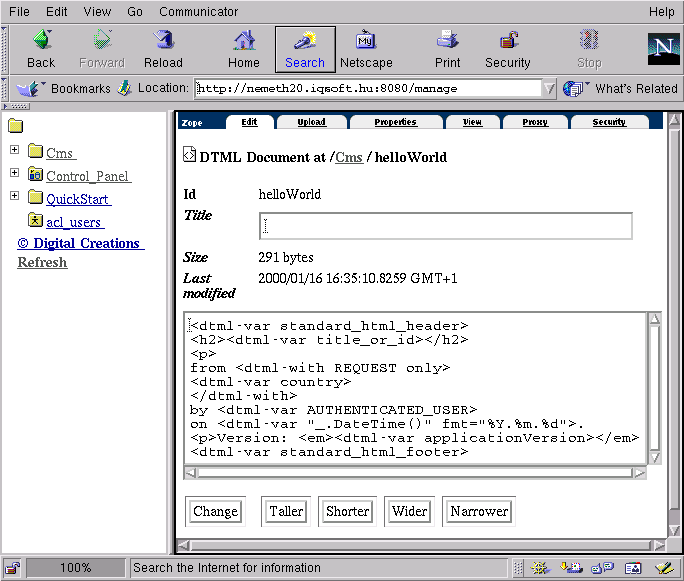Click the Change button

click(215, 511)
